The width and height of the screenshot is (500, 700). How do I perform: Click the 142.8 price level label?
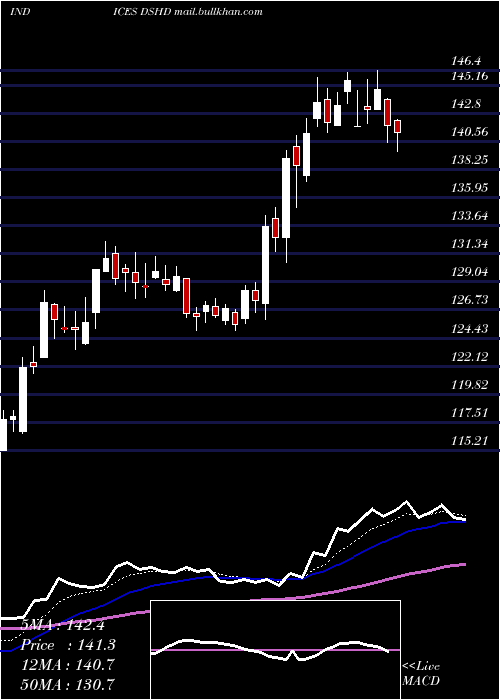(x=466, y=104)
